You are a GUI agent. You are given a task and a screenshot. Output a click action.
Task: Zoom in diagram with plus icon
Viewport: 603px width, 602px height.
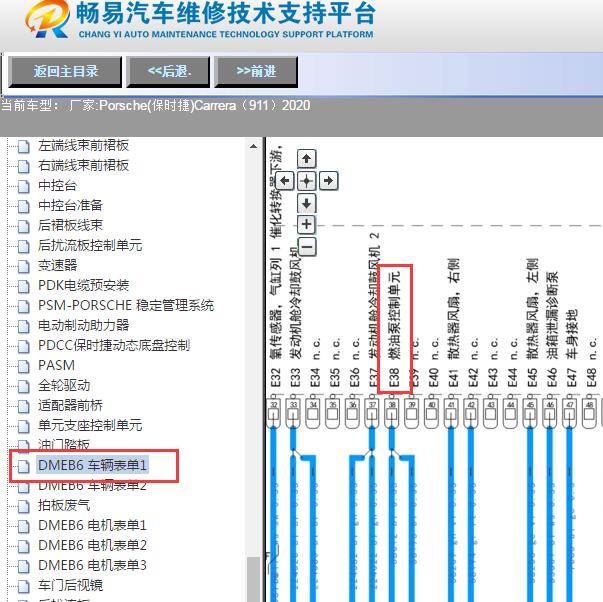pos(306,224)
